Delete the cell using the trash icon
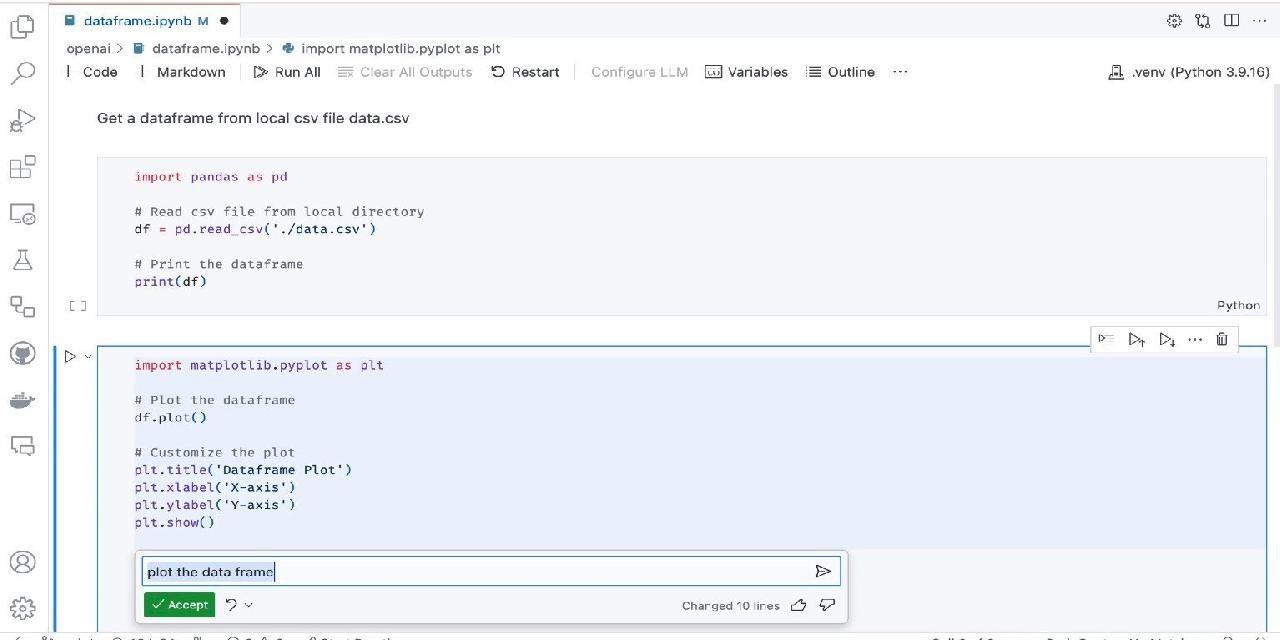Image resolution: width=1280 pixels, height=640 pixels. tap(1221, 339)
